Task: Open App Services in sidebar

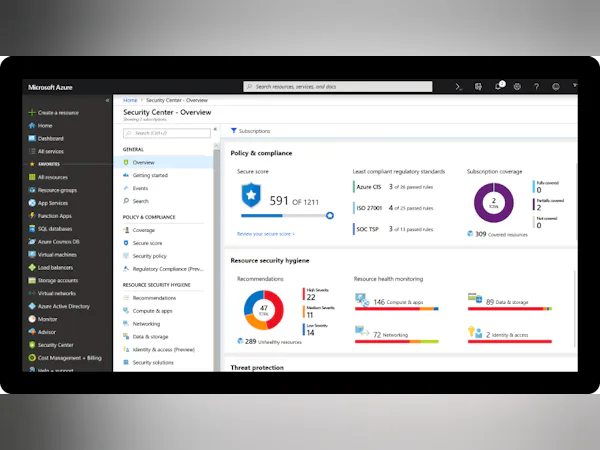Action: pos(48,203)
